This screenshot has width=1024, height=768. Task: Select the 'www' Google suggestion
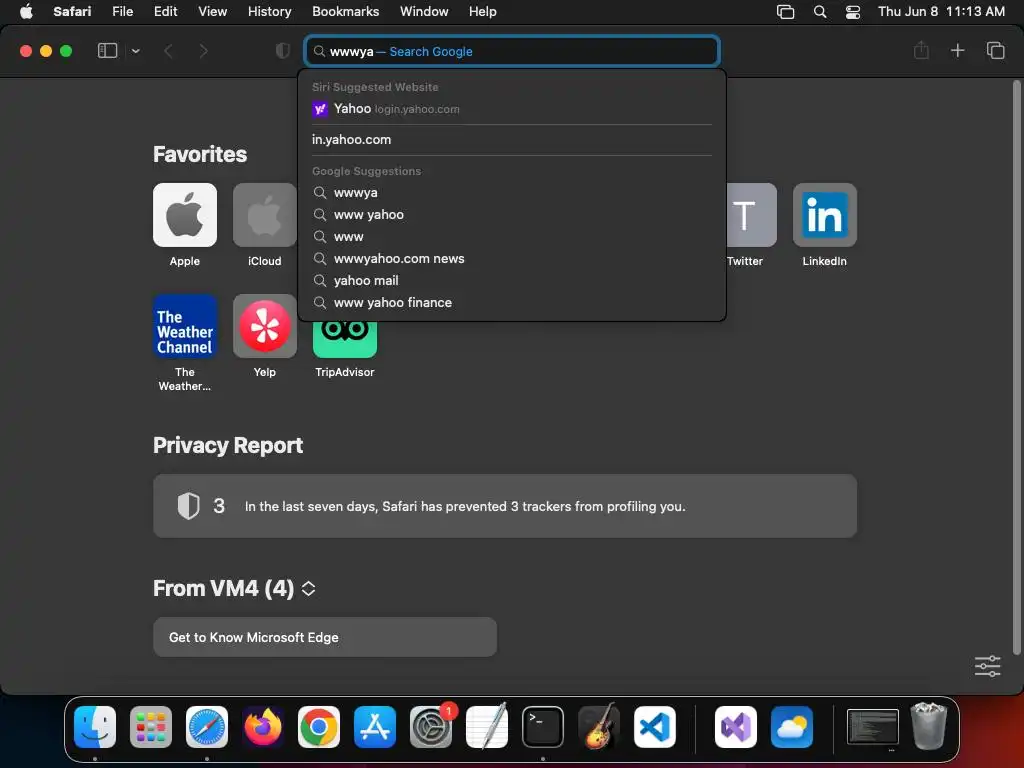(512, 237)
